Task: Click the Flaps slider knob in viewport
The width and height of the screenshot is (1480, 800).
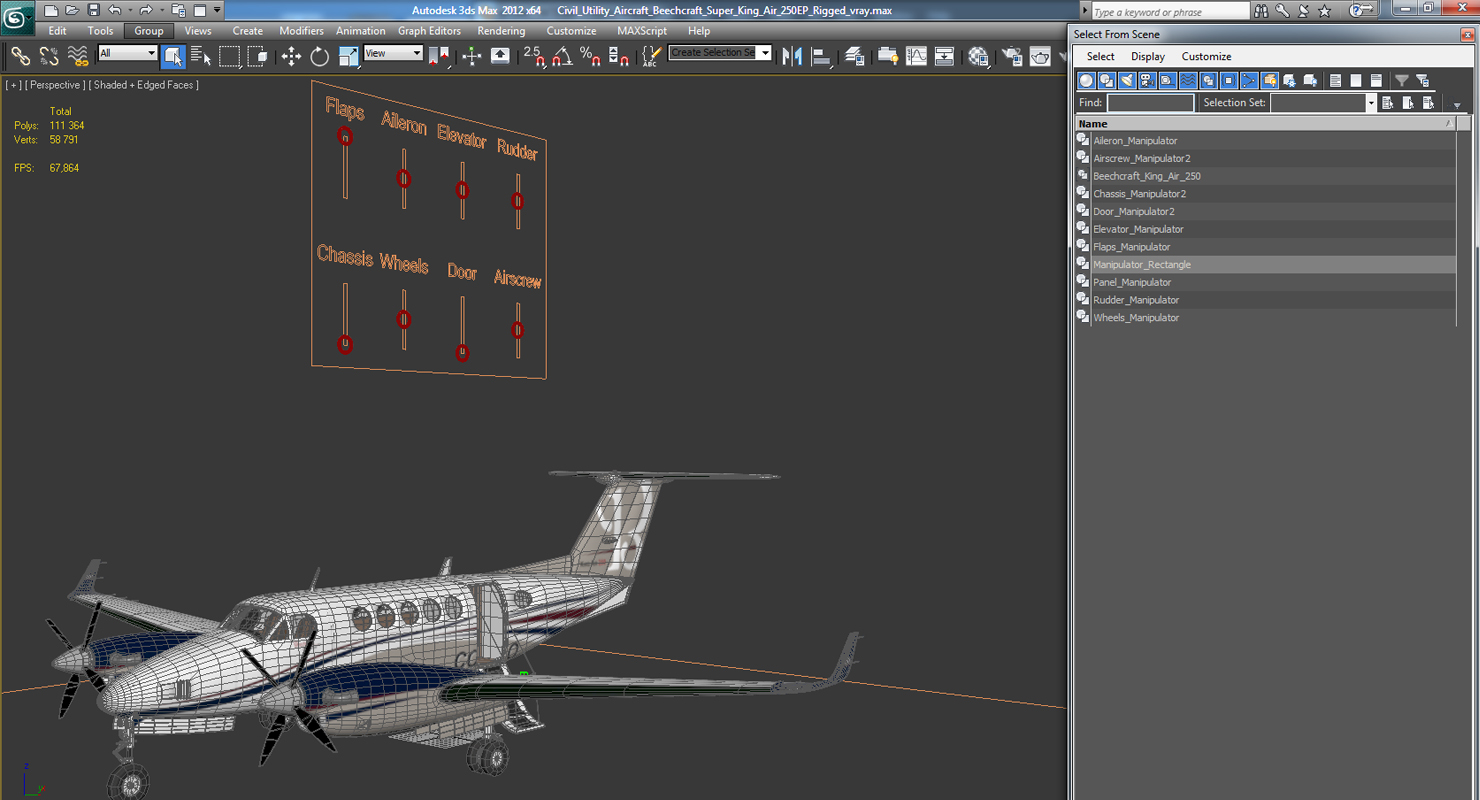Action: tap(345, 137)
